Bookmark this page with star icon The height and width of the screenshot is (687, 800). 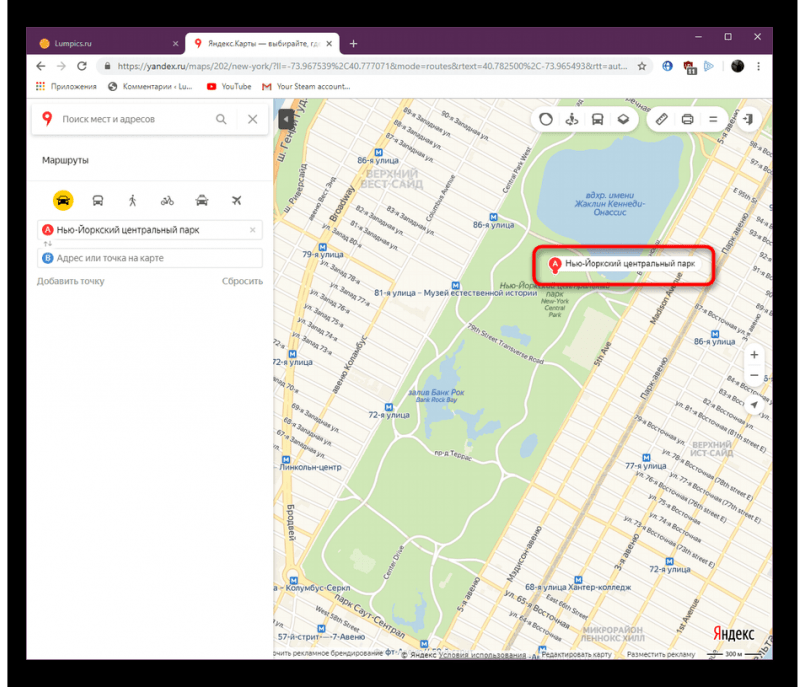(x=642, y=66)
